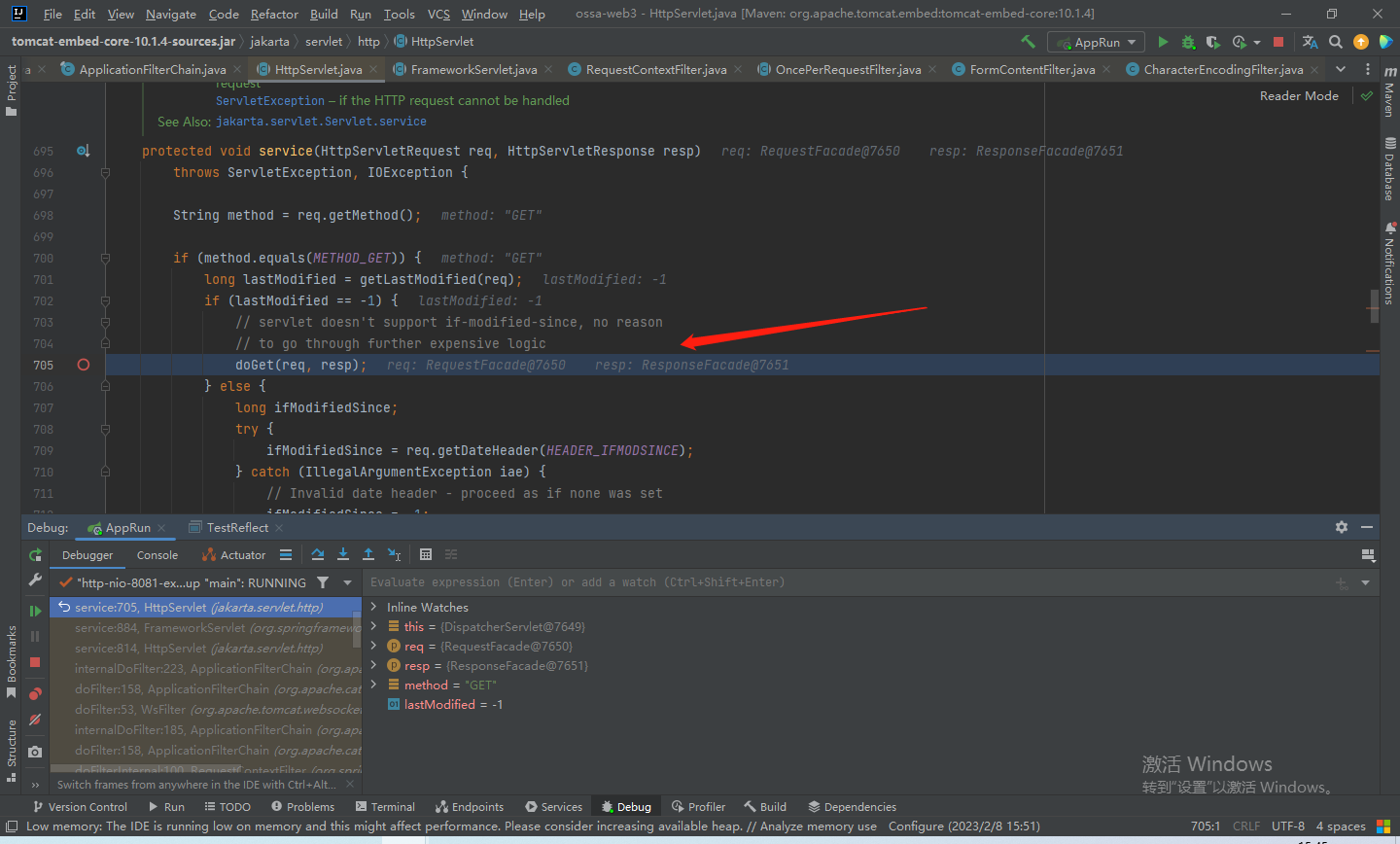Viewport: 1400px width, 844px height.
Task: Click the Build project hammer icon
Action: tap(1028, 42)
